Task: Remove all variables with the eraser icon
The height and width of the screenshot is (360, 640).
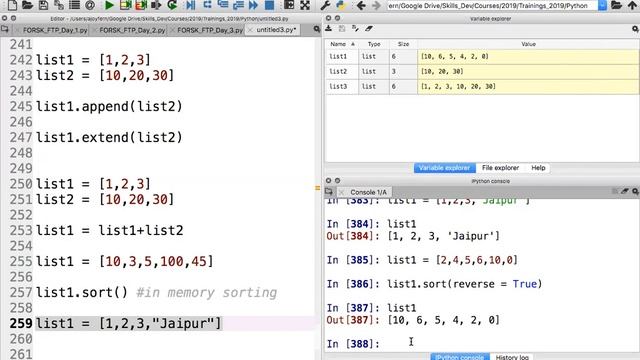Action: pos(369,29)
